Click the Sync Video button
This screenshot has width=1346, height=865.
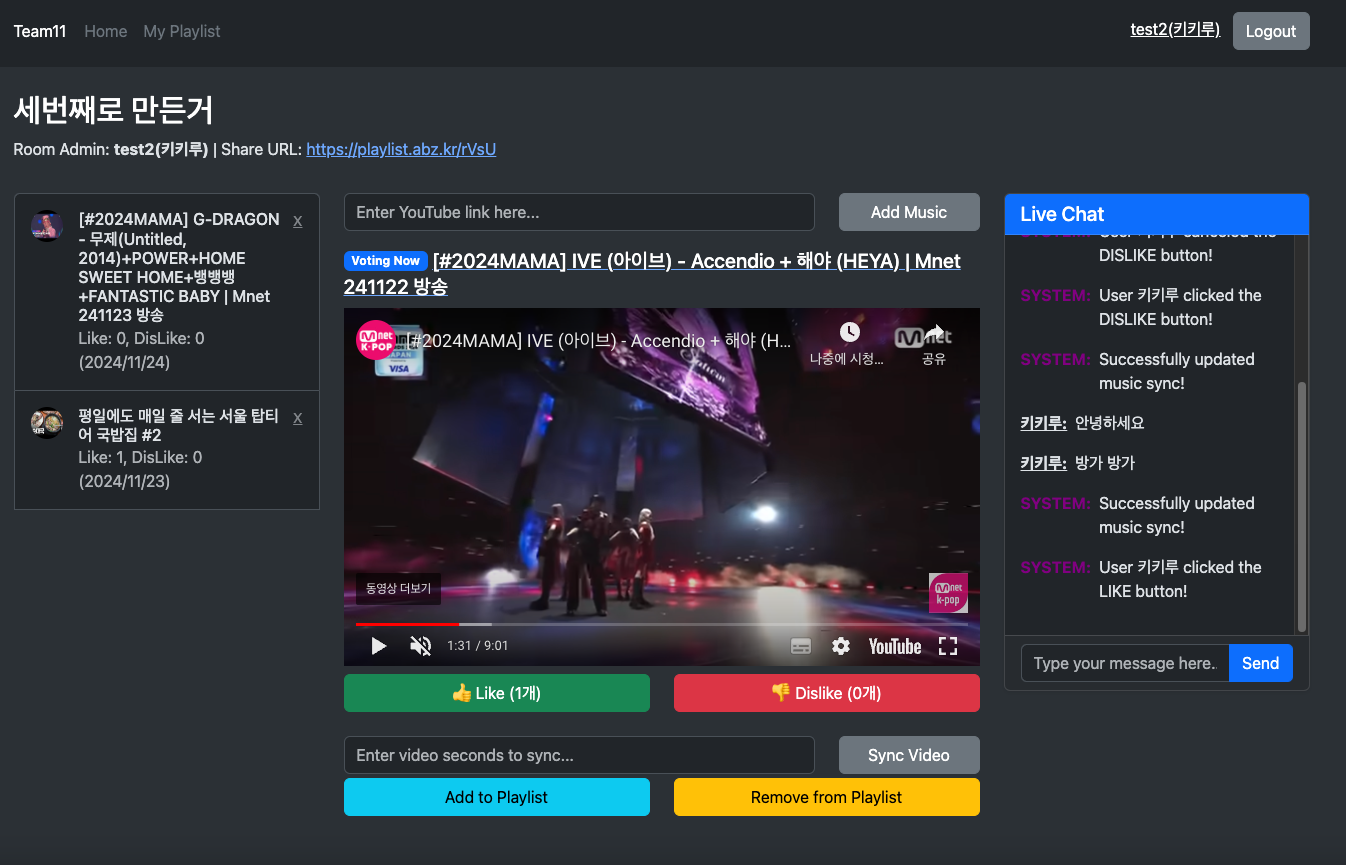[909, 755]
